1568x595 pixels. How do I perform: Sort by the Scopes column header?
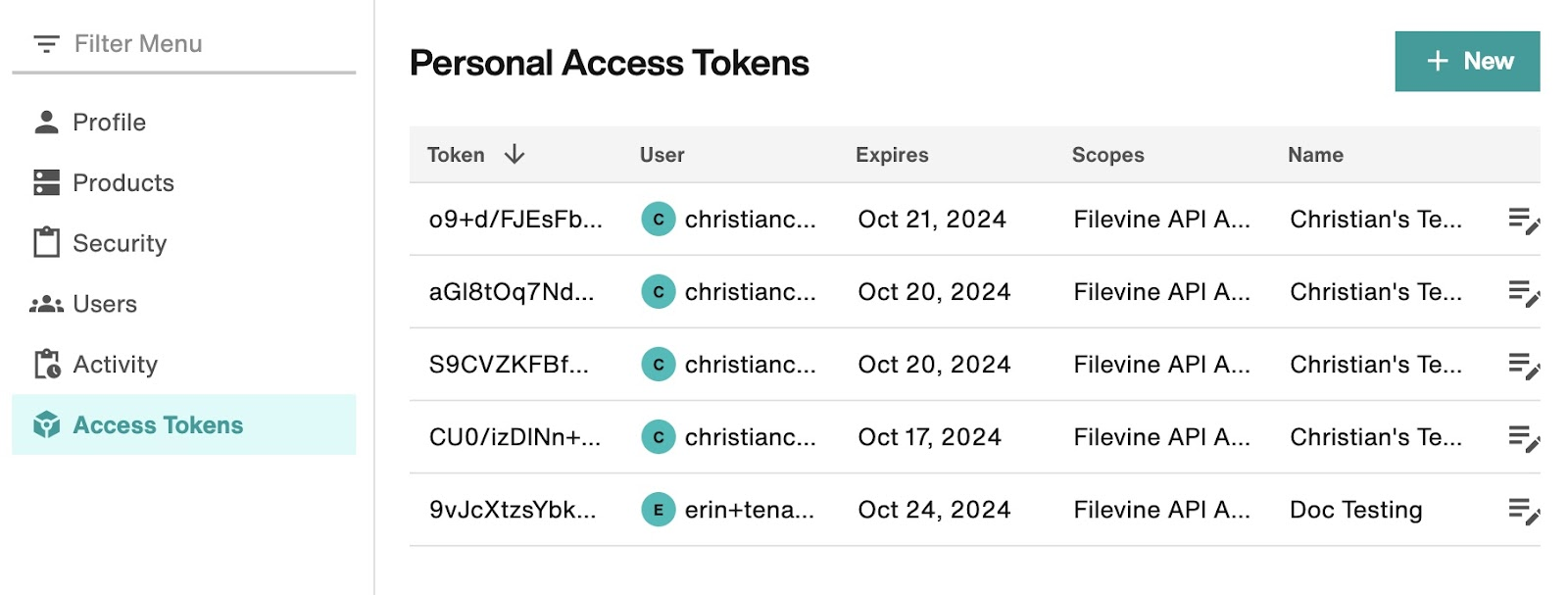1107,155
